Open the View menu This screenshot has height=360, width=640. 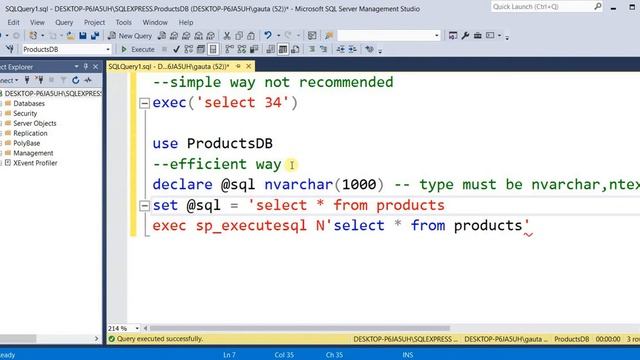point(37,22)
